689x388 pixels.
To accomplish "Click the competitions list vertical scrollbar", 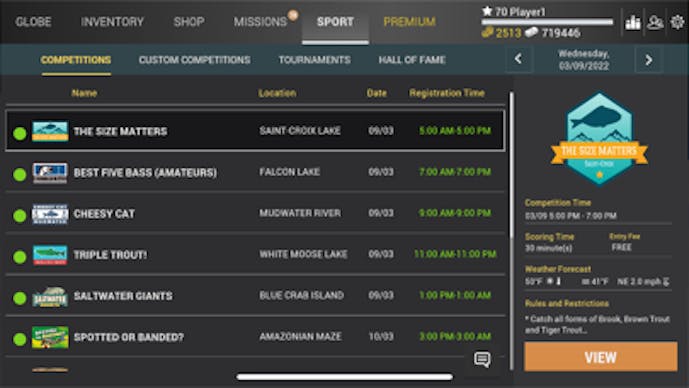I will 511,166.
